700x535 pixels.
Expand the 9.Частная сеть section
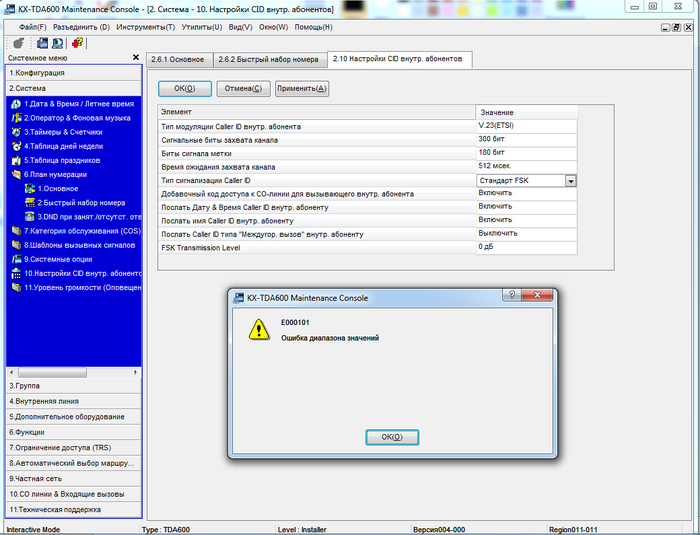(74, 479)
